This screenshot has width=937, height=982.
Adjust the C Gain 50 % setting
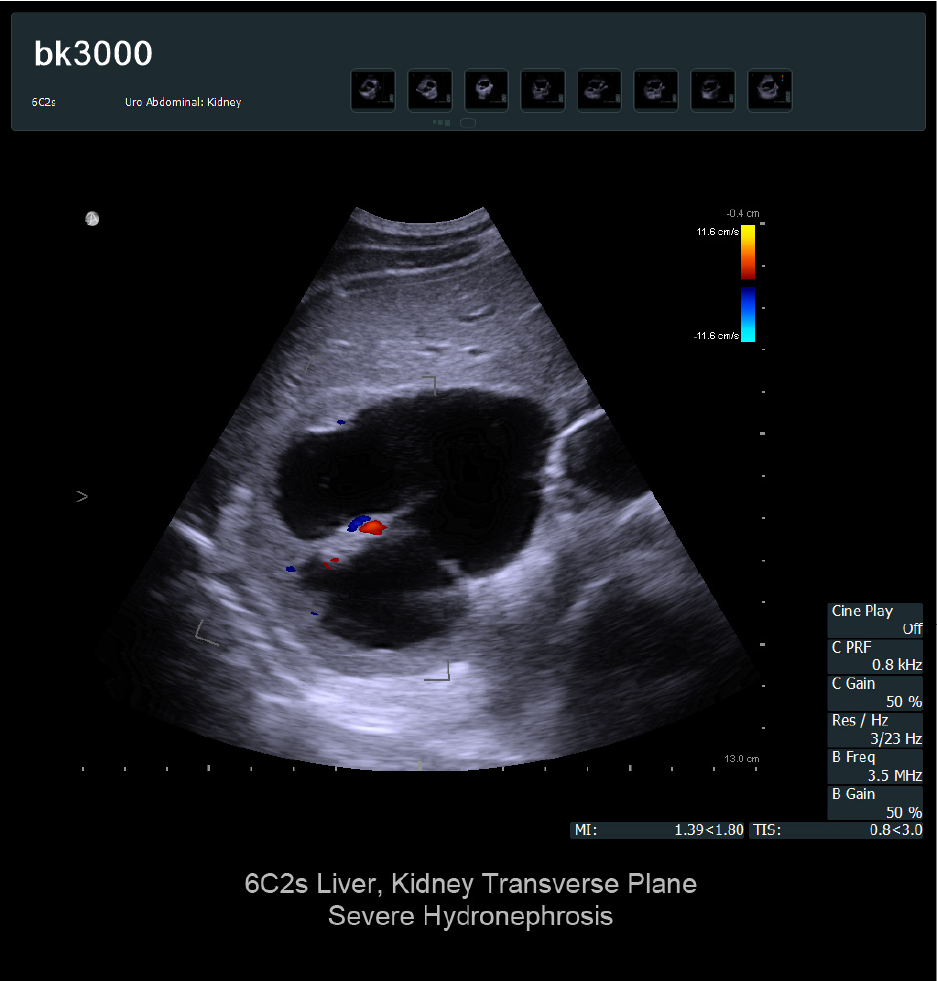[x=876, y=693]
